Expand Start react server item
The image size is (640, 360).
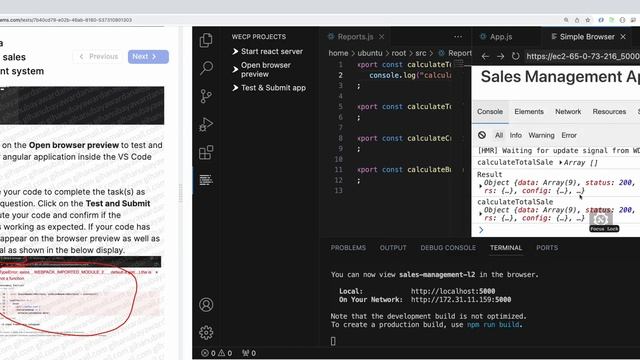(267, 51)
